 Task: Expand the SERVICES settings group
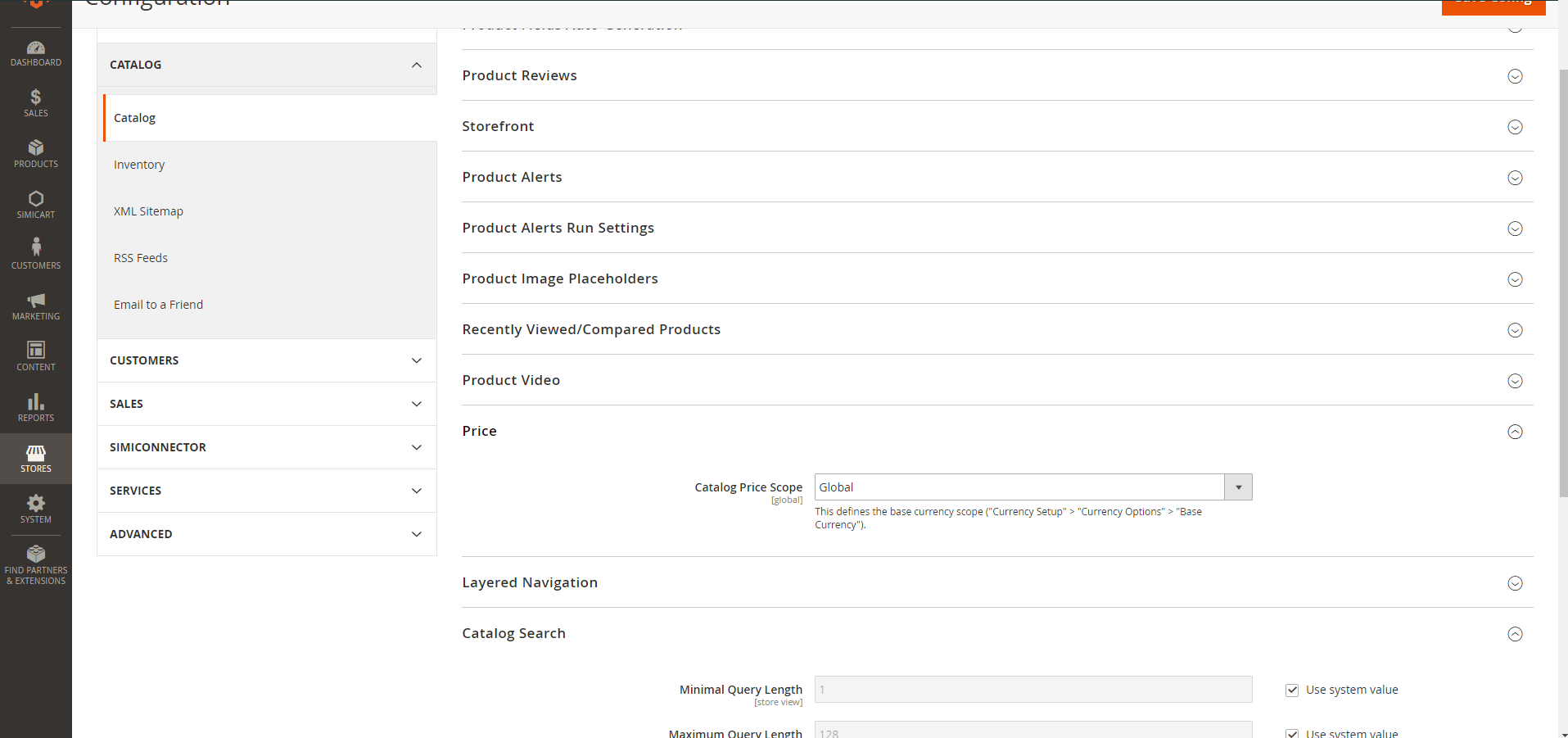[267, 491]
